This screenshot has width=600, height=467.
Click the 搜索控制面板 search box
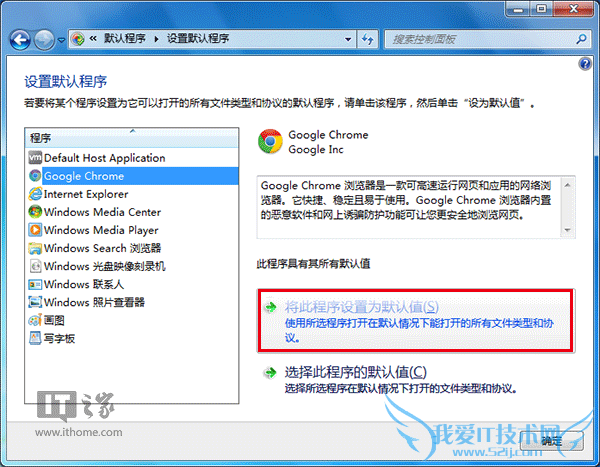(478, 39)
